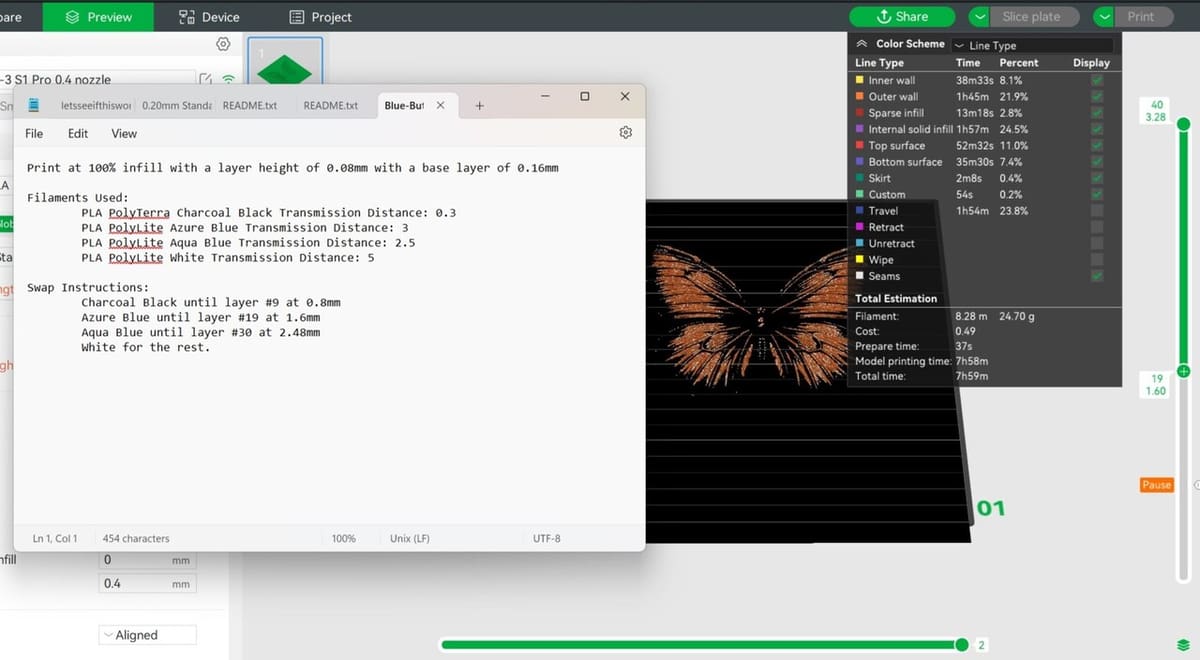Toggle display of Outer wall lines
This screenshot has width=1200, height=660.
1099,96
